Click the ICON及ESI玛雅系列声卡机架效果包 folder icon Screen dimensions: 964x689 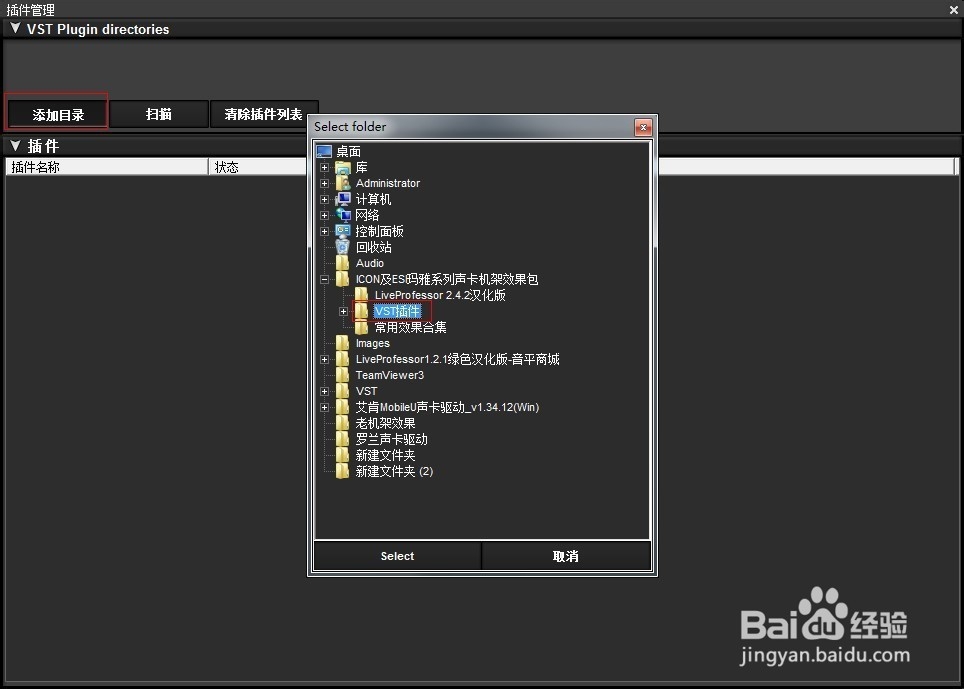click(x=343, y=279)
